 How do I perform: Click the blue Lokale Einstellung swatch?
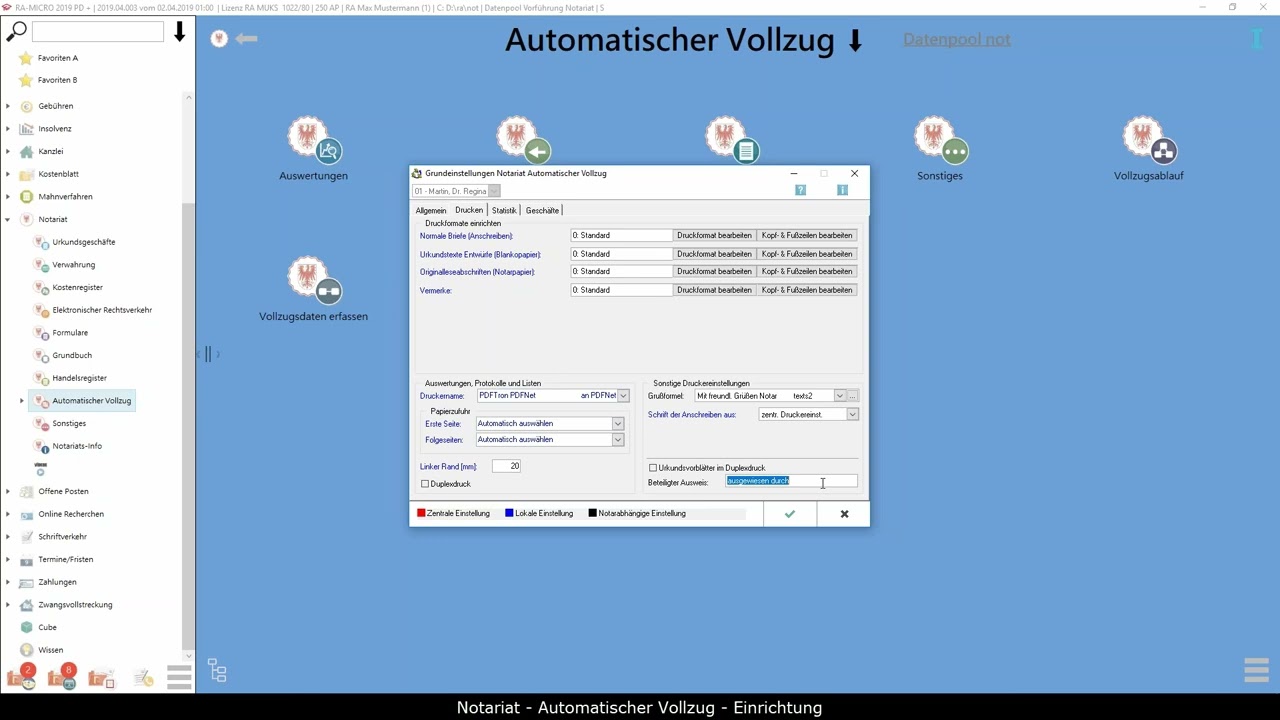pyautogui.click(x=509, y=513)
